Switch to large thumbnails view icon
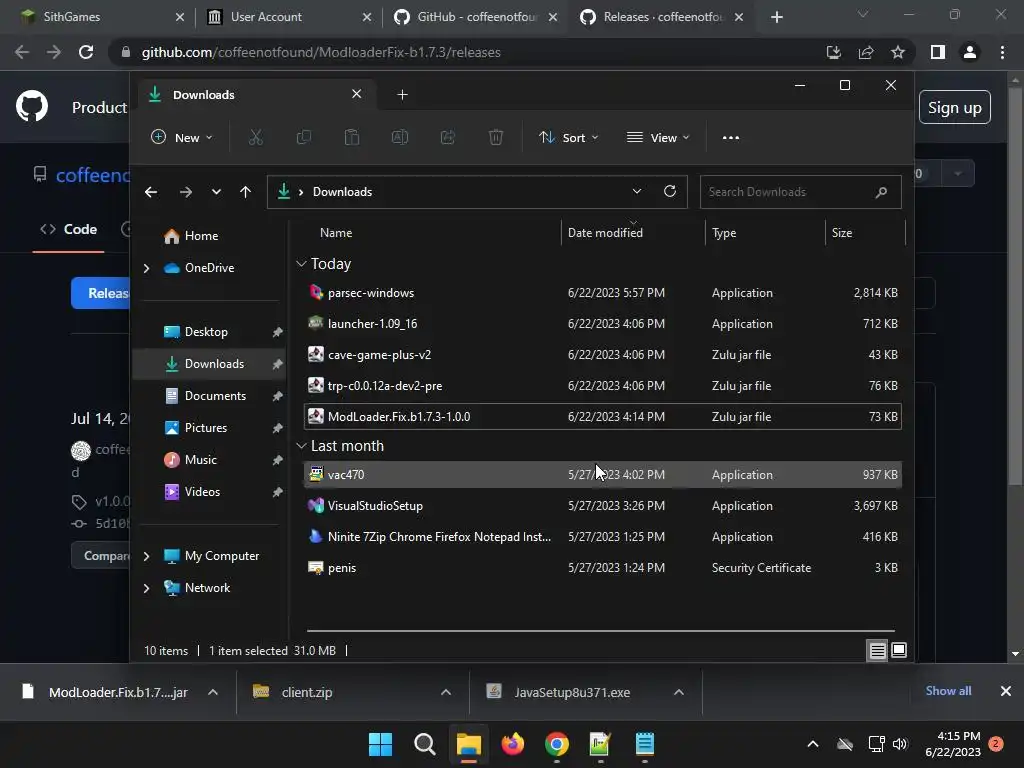Viewport: 1024px width, 768px height. [x=899, y=650]
